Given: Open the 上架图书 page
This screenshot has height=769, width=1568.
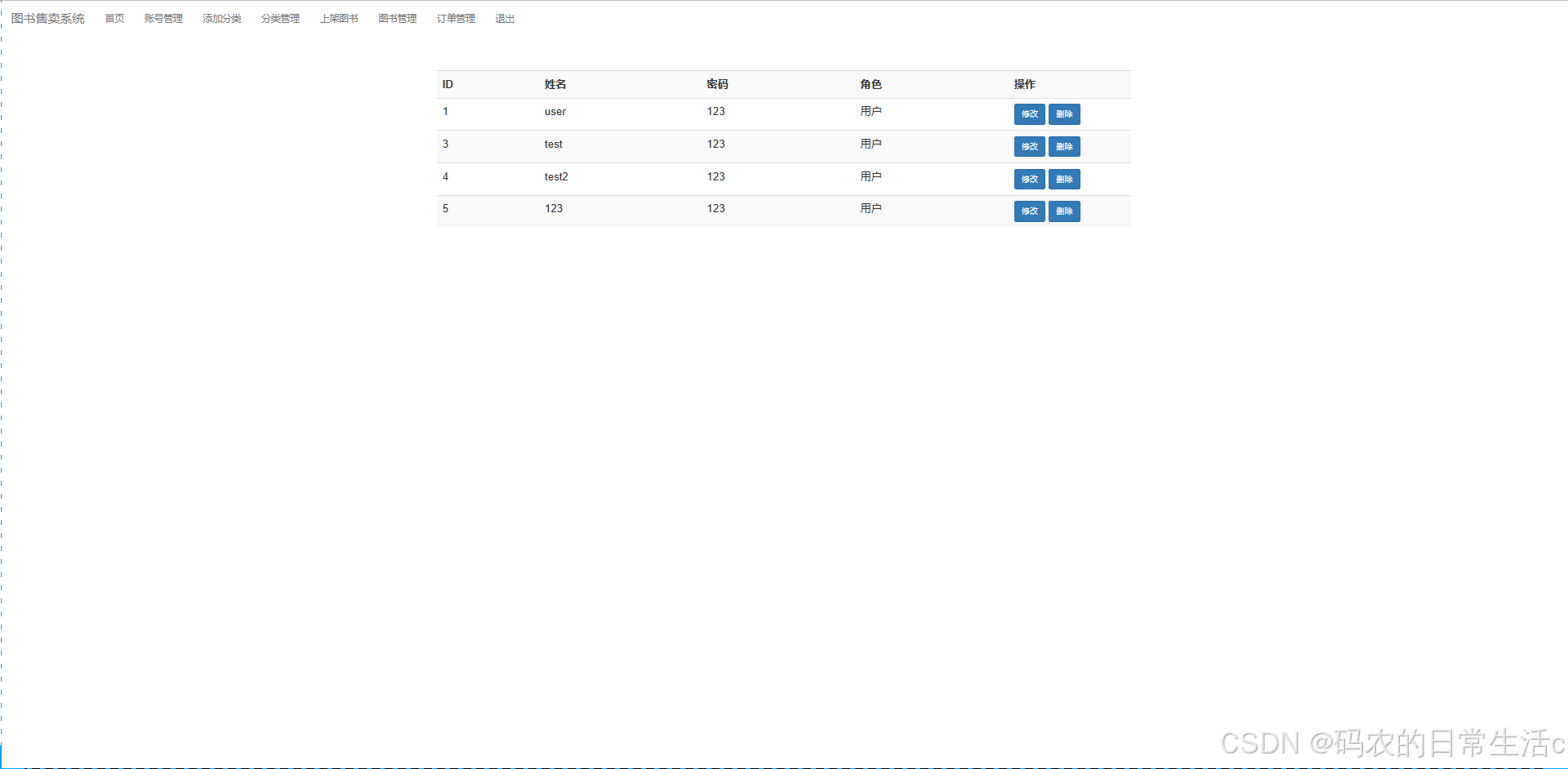Looking at the screenshot, I should pos(339,18).
